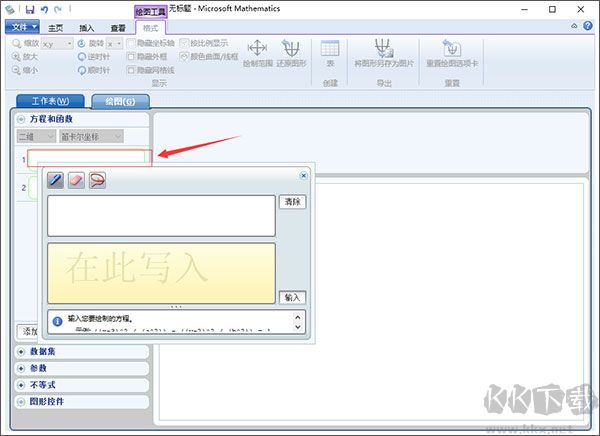Click the blue info icon in hint box
The image size is (600, 436).
coord(57,322)
